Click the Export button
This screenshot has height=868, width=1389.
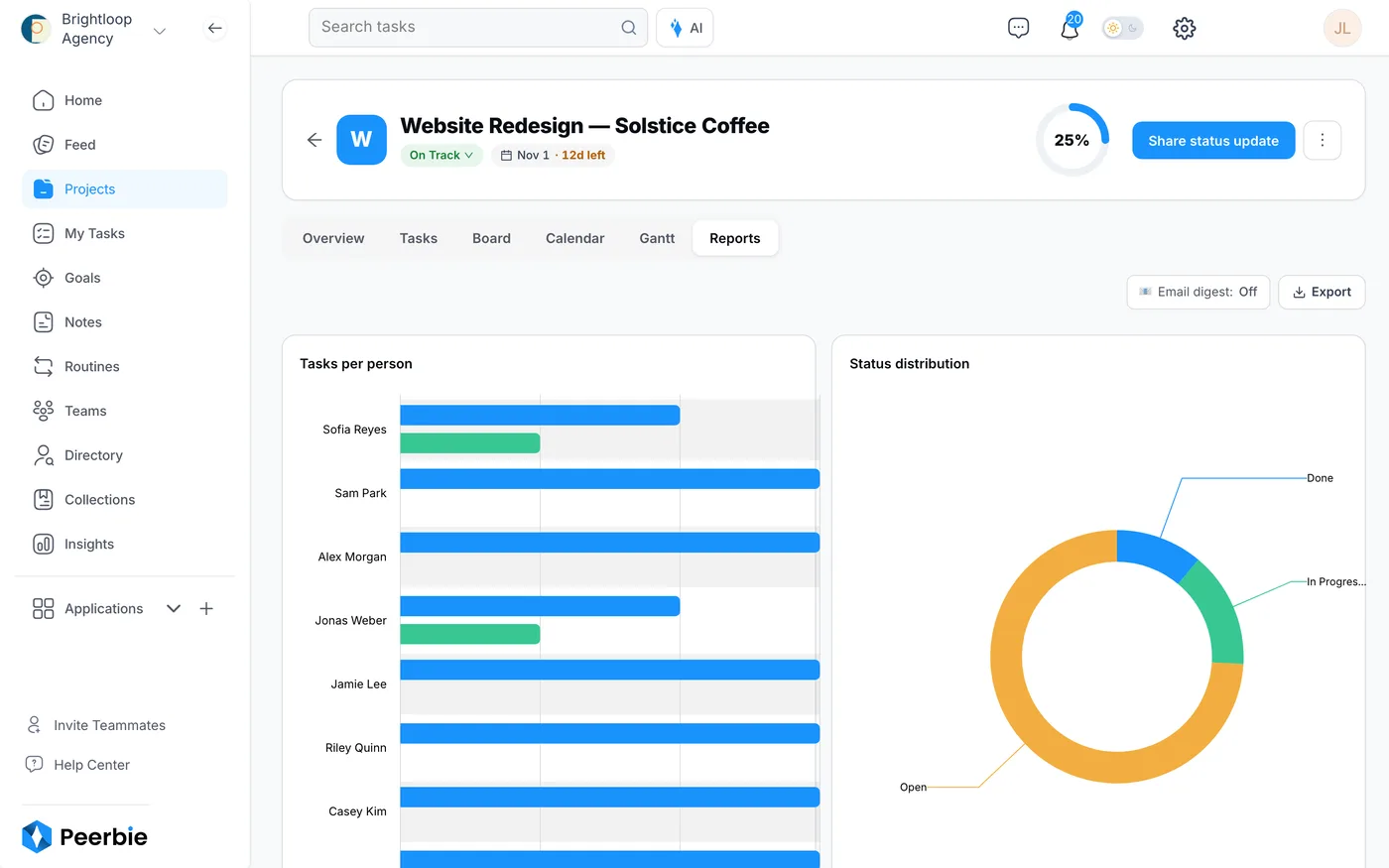click(1322, 292)
